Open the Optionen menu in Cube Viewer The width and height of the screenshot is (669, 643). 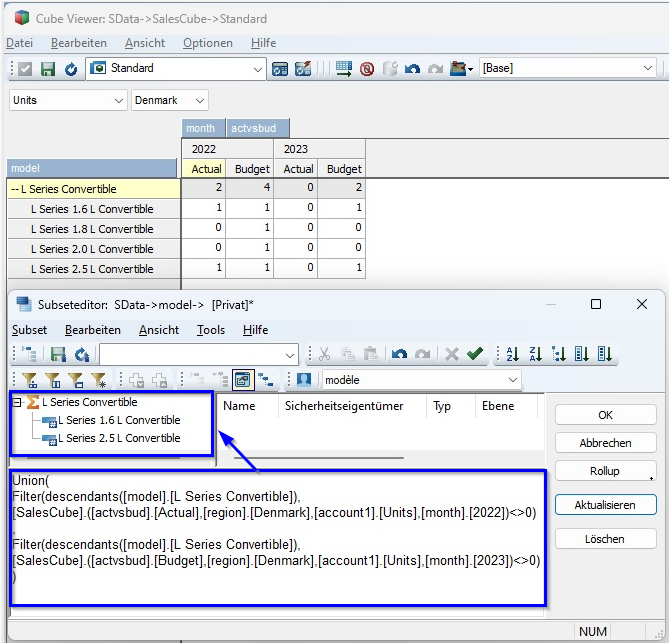pos(208,43)
